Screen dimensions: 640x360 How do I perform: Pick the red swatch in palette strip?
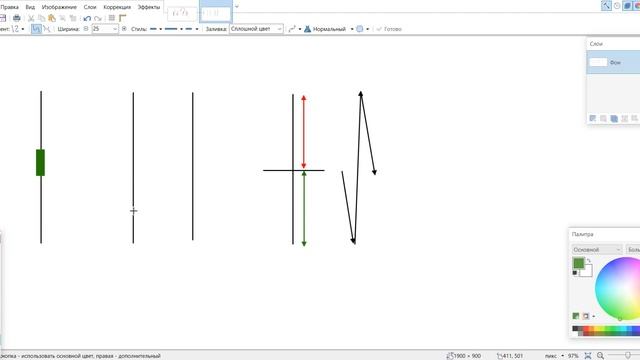587,328
